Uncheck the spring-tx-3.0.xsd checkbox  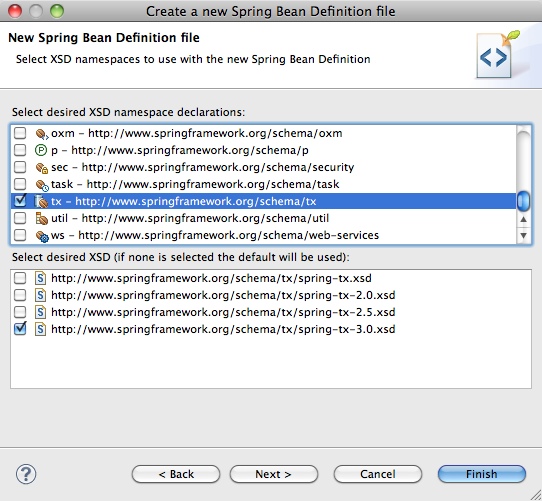click(x=20, y=328)
